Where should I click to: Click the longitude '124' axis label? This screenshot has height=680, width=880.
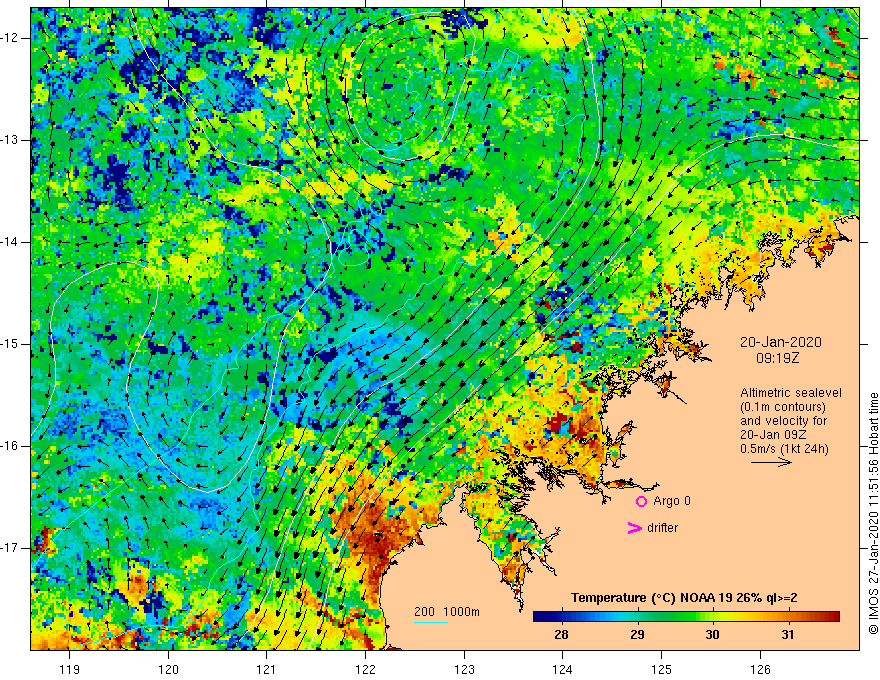(562, 669)
